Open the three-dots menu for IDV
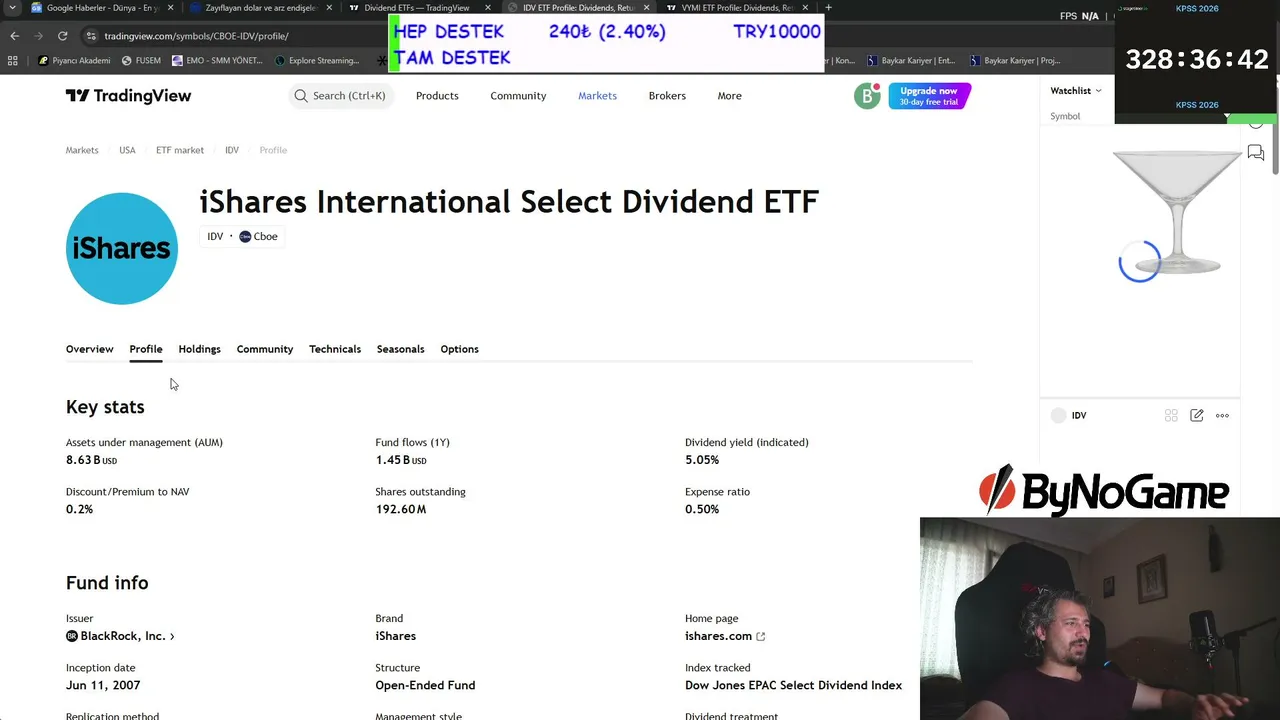Viewport: 1280px width, 720px height. pos(1222,416)
